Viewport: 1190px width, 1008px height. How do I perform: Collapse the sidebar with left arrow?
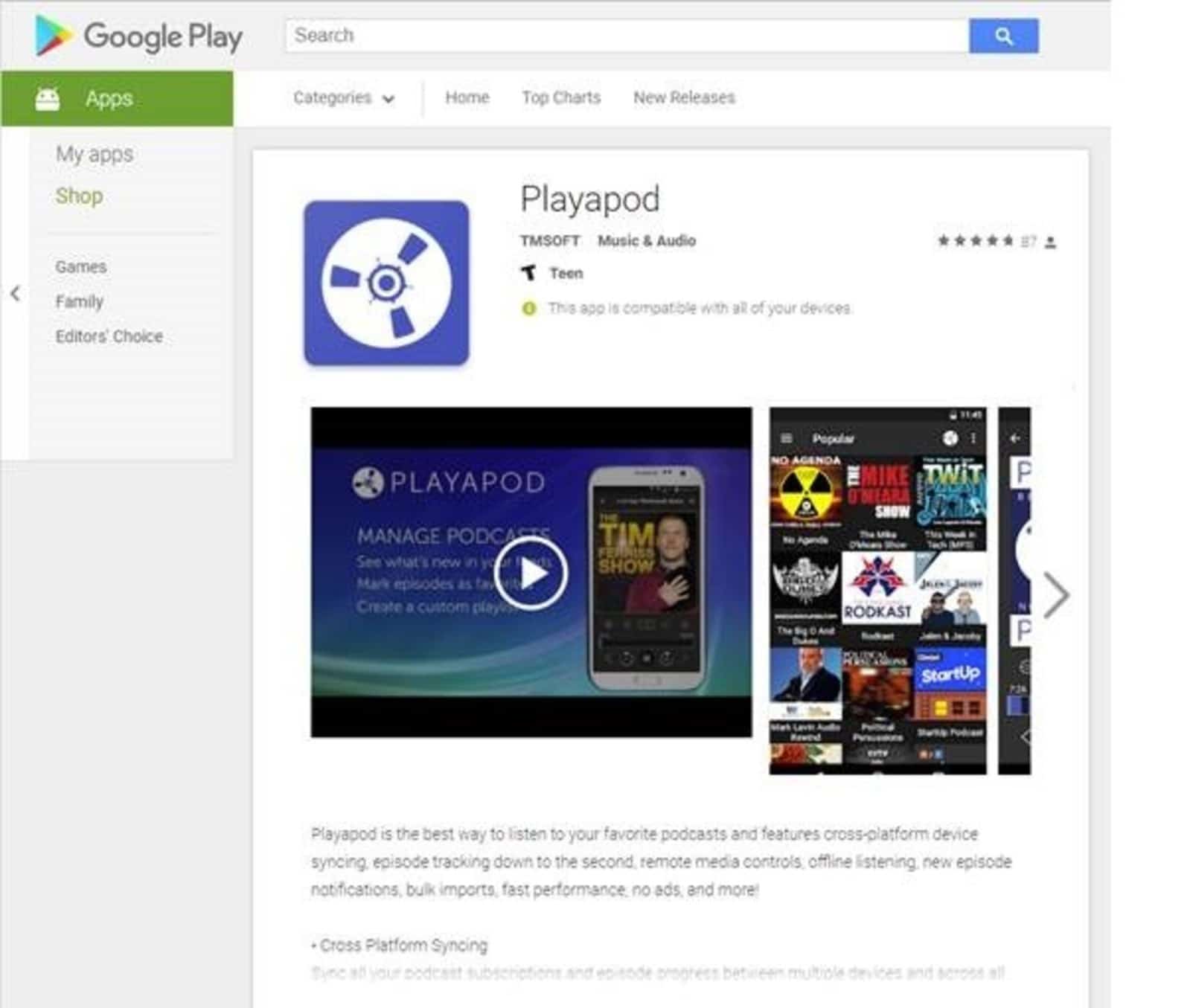coord(15,294)
